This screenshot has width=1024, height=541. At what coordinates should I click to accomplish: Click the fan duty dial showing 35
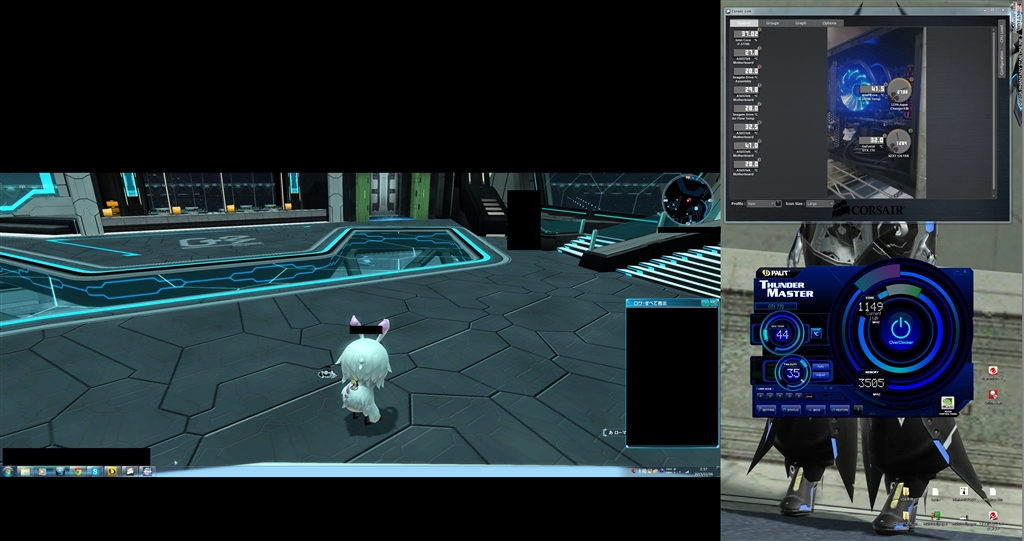coord(793,373)
